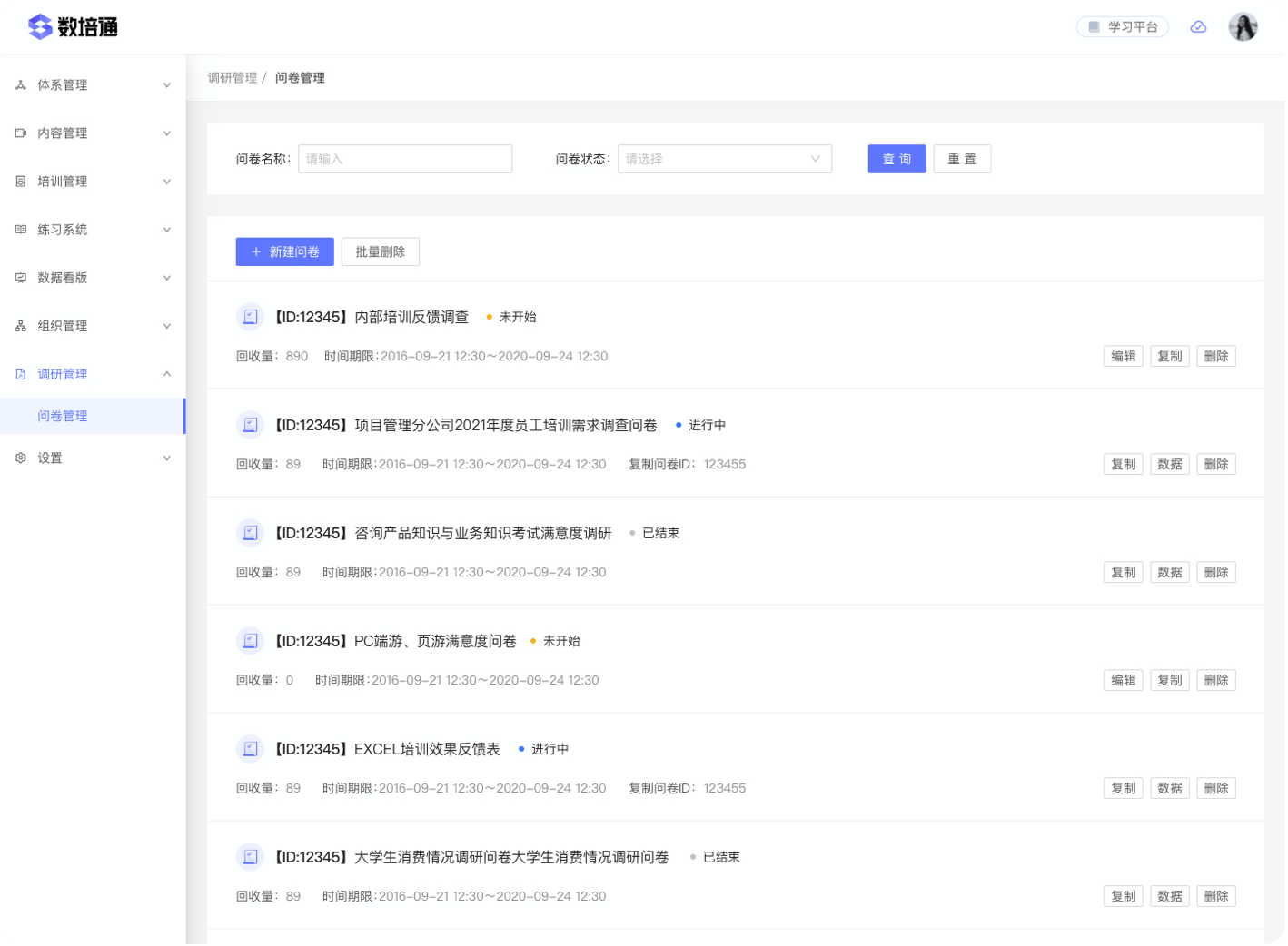Click the cloud icon in the header

click(x=1198, y=27)
